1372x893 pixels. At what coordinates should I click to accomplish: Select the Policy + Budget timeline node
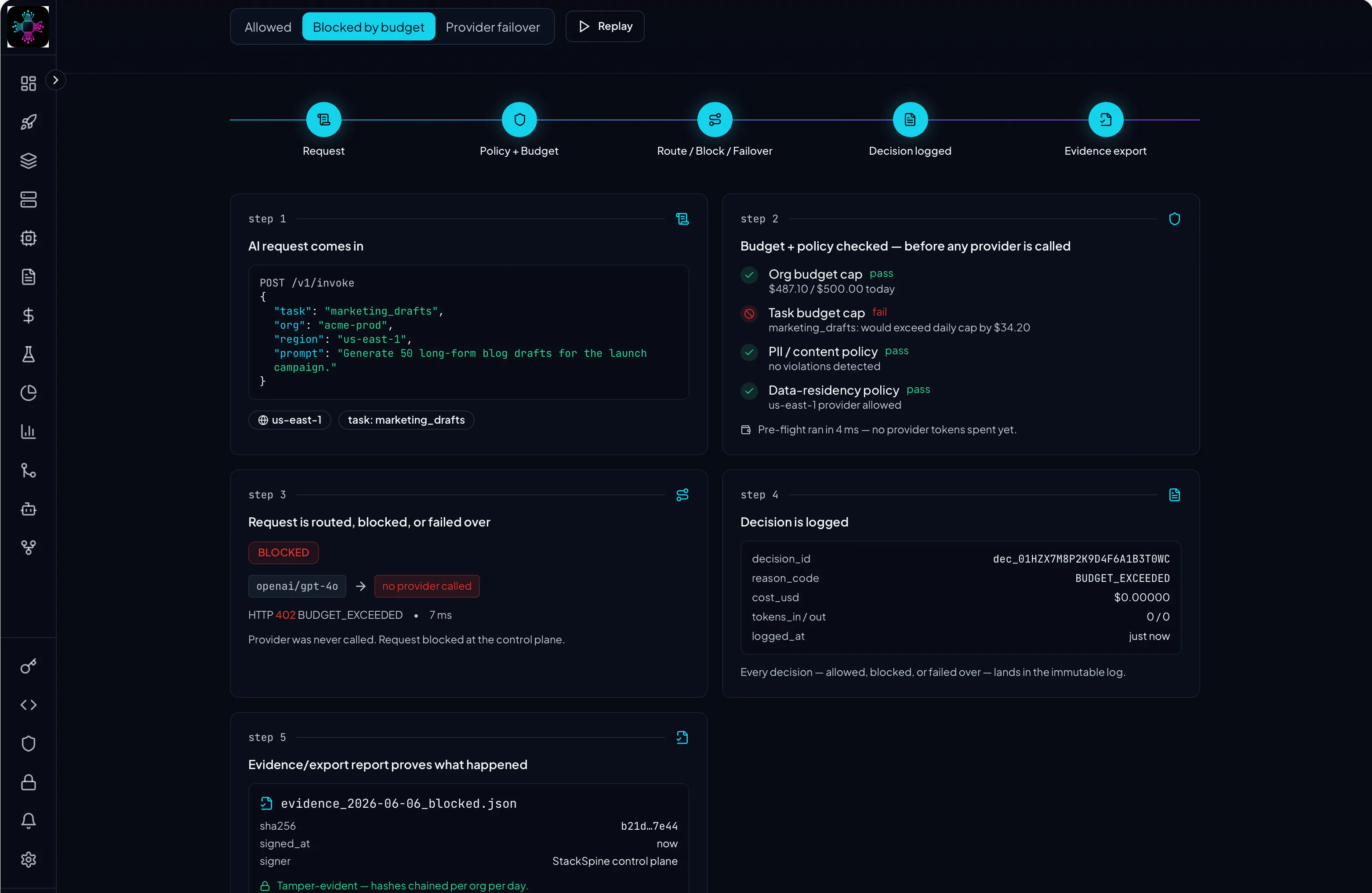tap(519, 120)
